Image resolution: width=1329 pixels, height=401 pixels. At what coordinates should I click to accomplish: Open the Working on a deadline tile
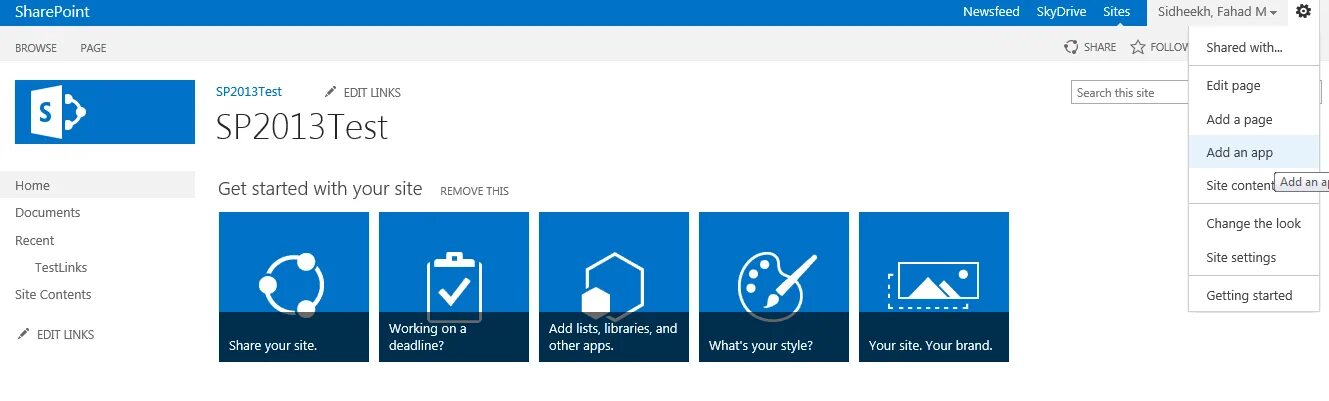(454, 287)
